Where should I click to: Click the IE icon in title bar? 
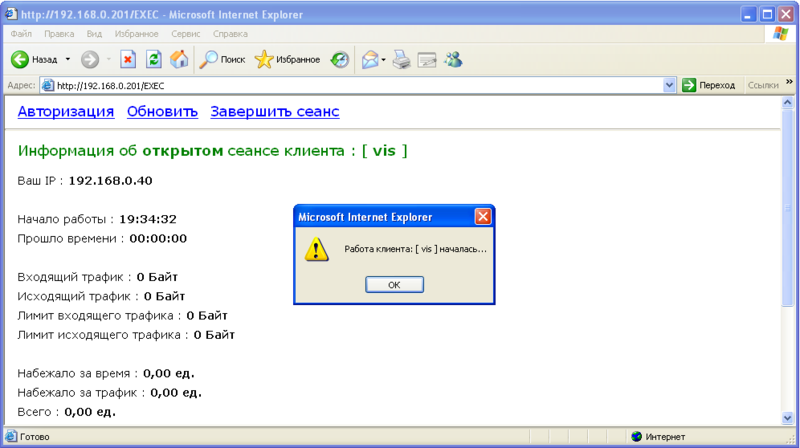11,14
